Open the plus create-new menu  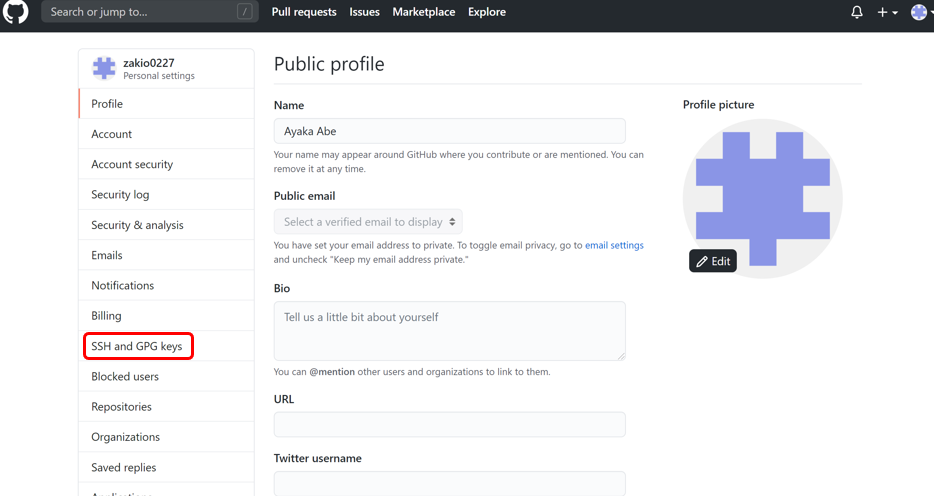coord(887,12)
